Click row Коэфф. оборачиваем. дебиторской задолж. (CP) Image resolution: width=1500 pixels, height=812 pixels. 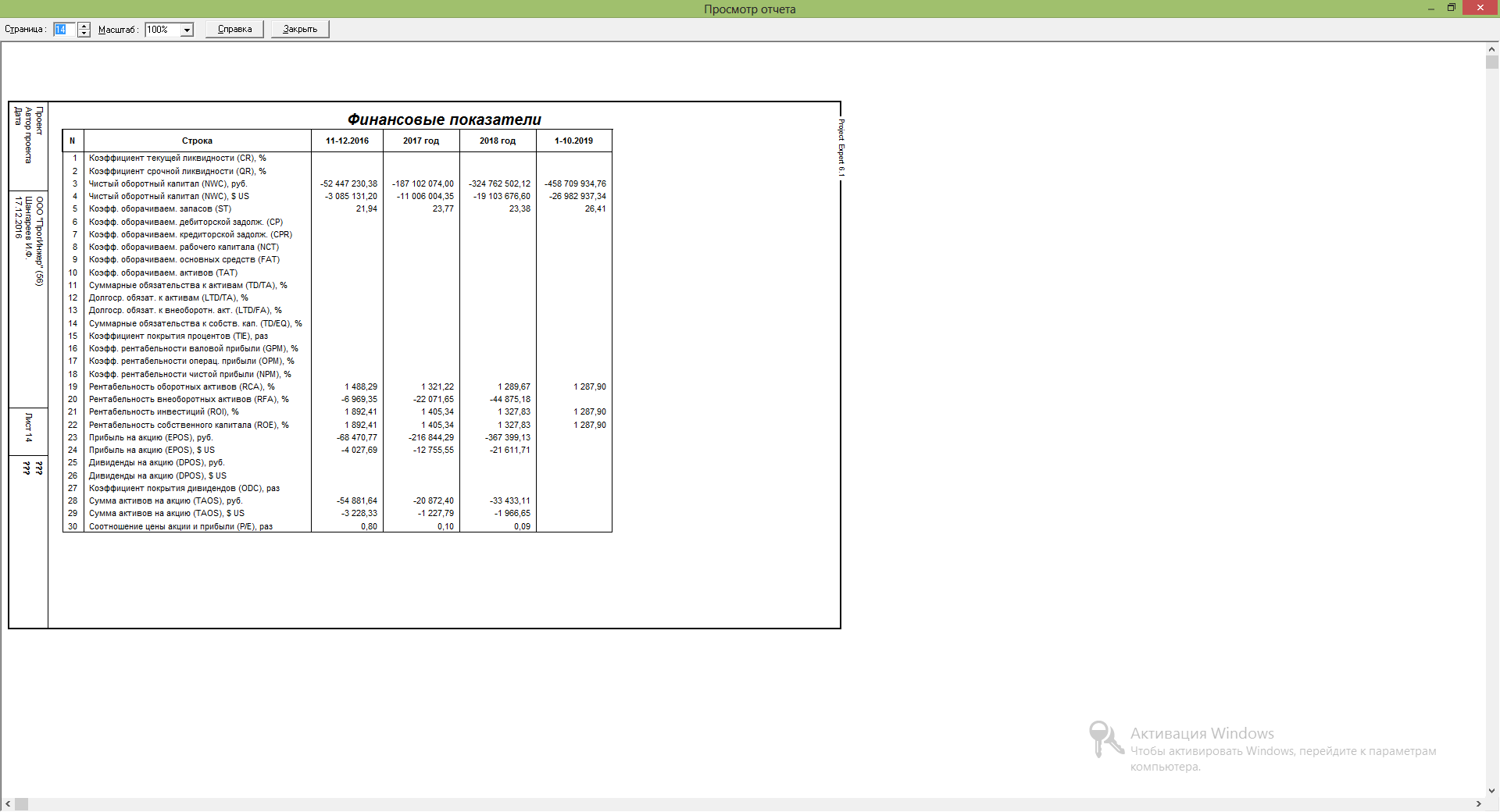pyautogui.click(x=337, y=222)
